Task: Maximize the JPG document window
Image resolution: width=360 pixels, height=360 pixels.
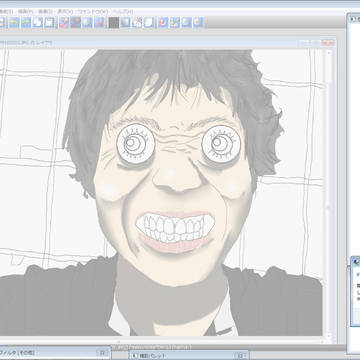Action: pos(317,43)
